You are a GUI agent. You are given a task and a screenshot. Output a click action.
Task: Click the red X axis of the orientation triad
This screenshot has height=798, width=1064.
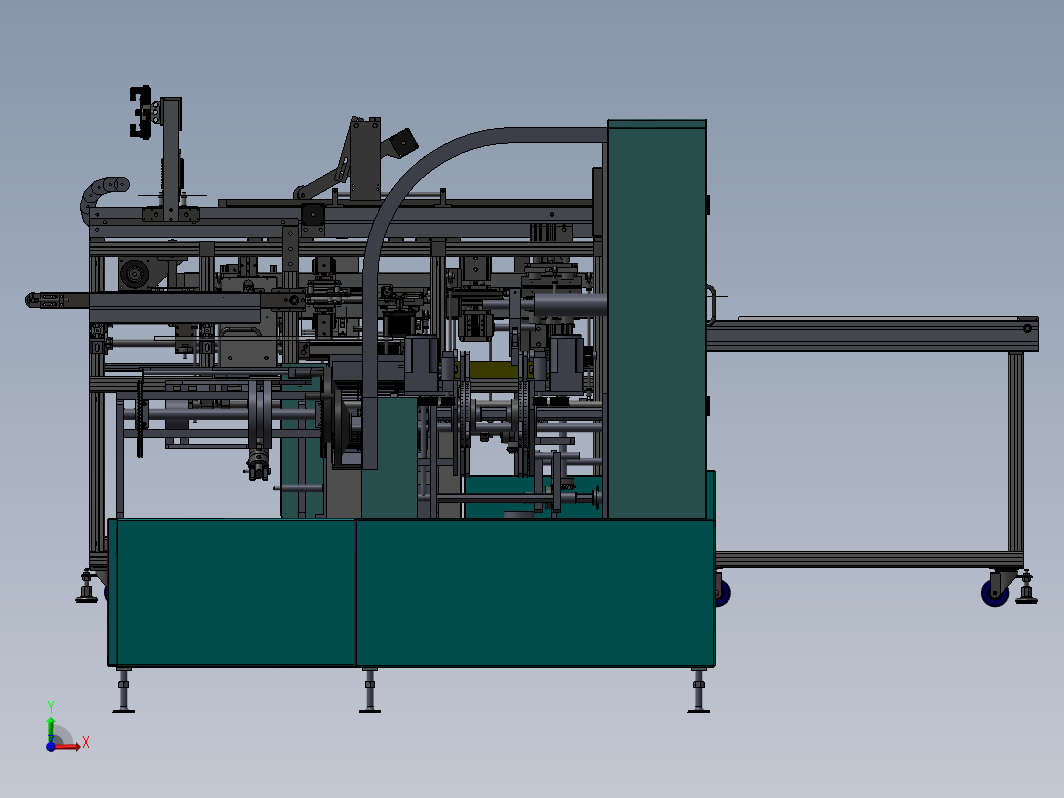tap(67, 746)
